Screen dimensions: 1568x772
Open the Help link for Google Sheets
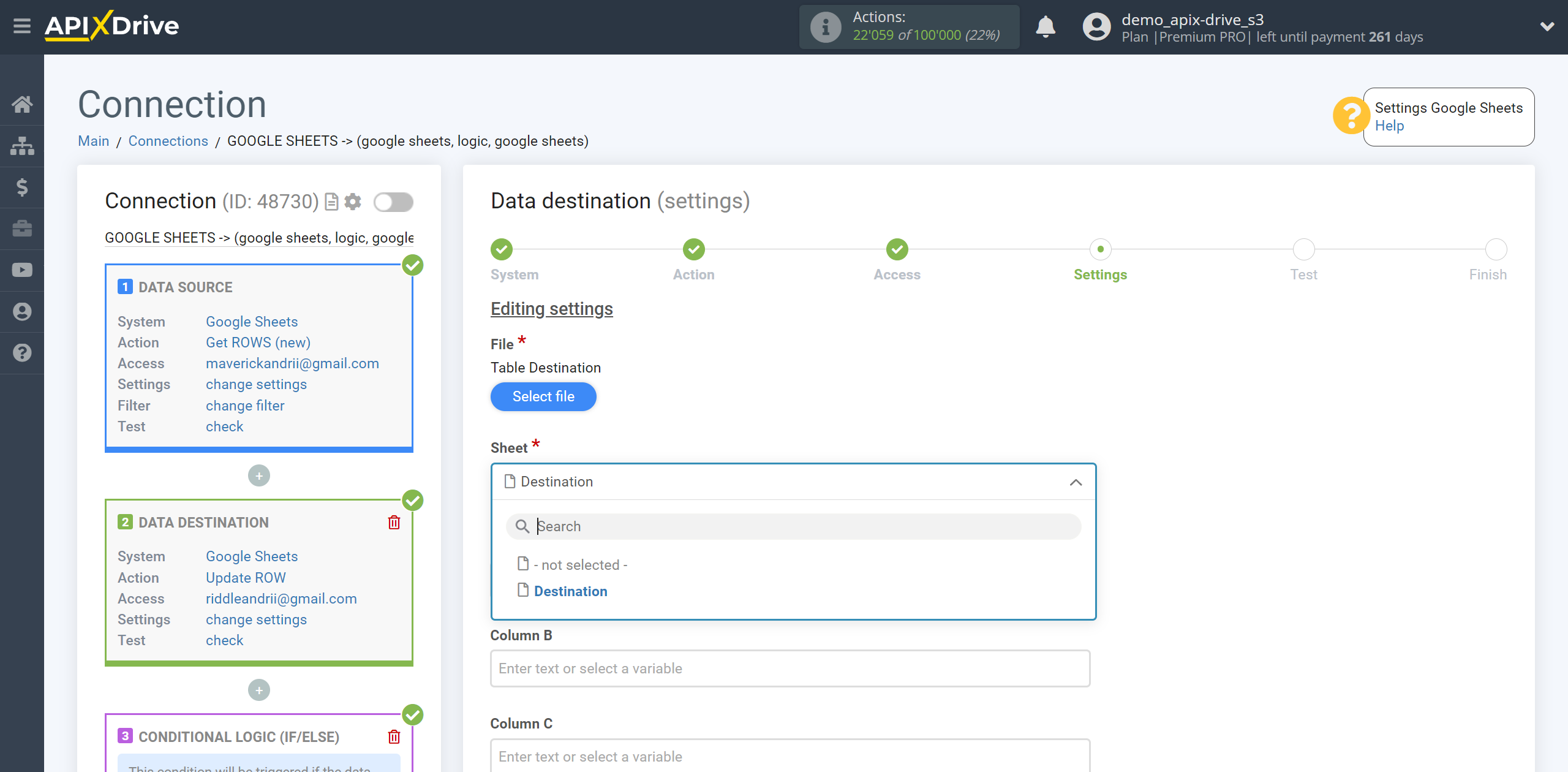(x=1389, y=126)
